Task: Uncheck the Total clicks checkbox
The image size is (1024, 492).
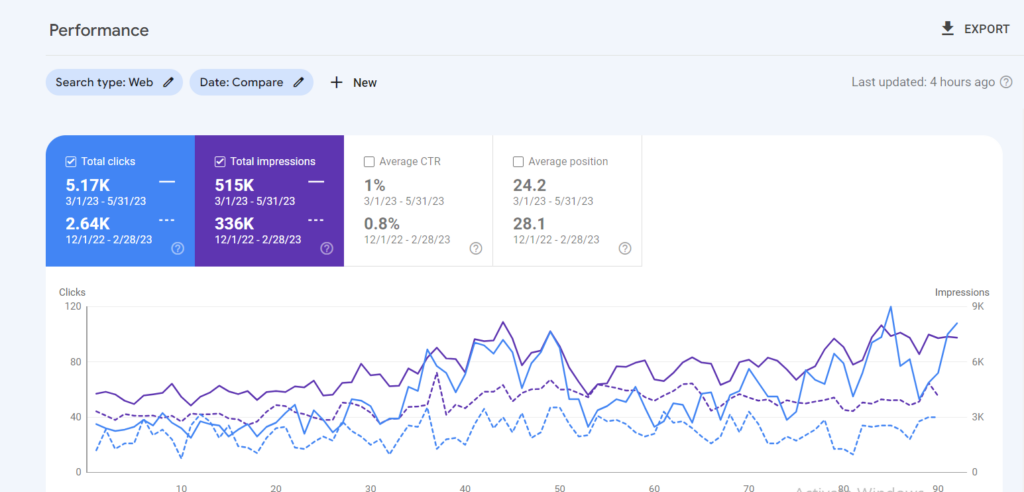Action: tap(70, 161)
